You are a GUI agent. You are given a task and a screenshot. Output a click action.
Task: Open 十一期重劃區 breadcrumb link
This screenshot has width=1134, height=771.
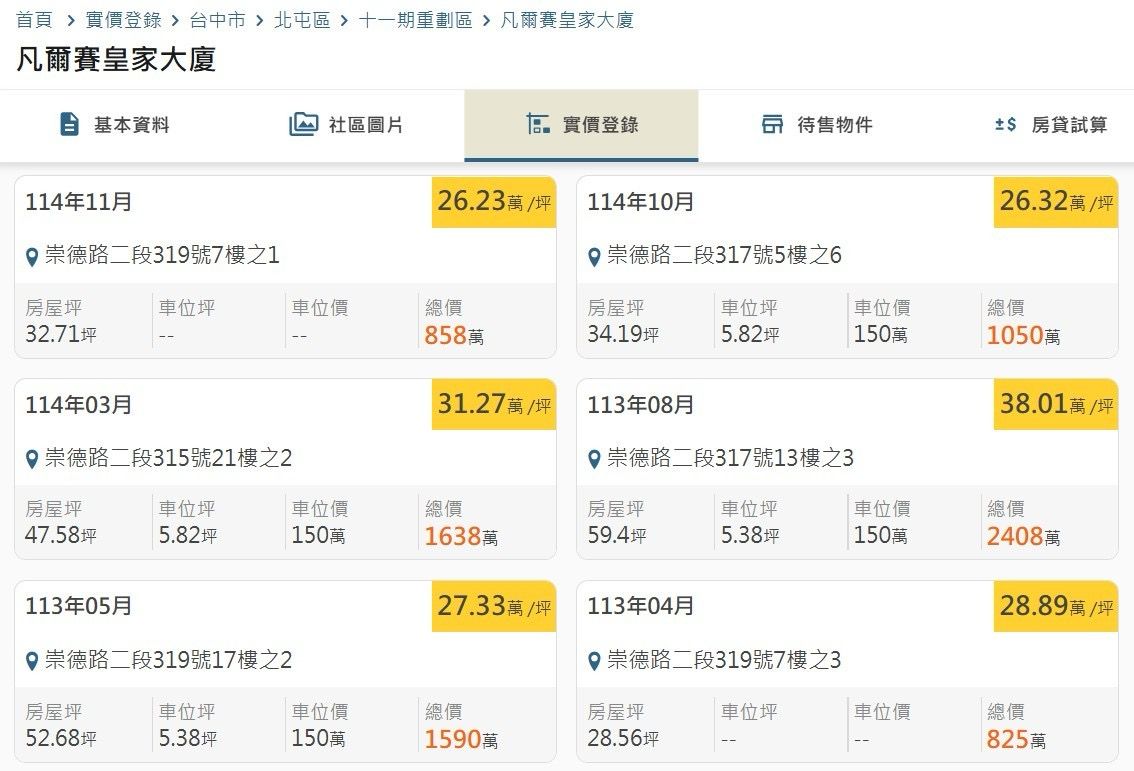coord(415,20)
